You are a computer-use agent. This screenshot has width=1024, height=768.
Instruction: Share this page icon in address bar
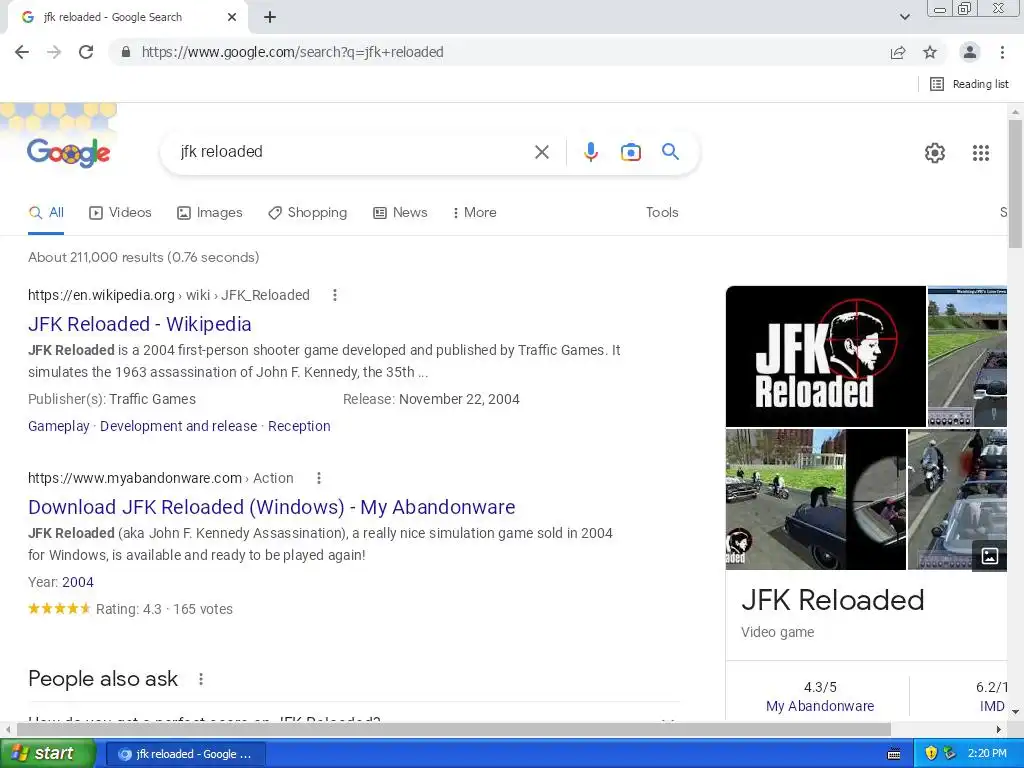(x=898, y=52)
